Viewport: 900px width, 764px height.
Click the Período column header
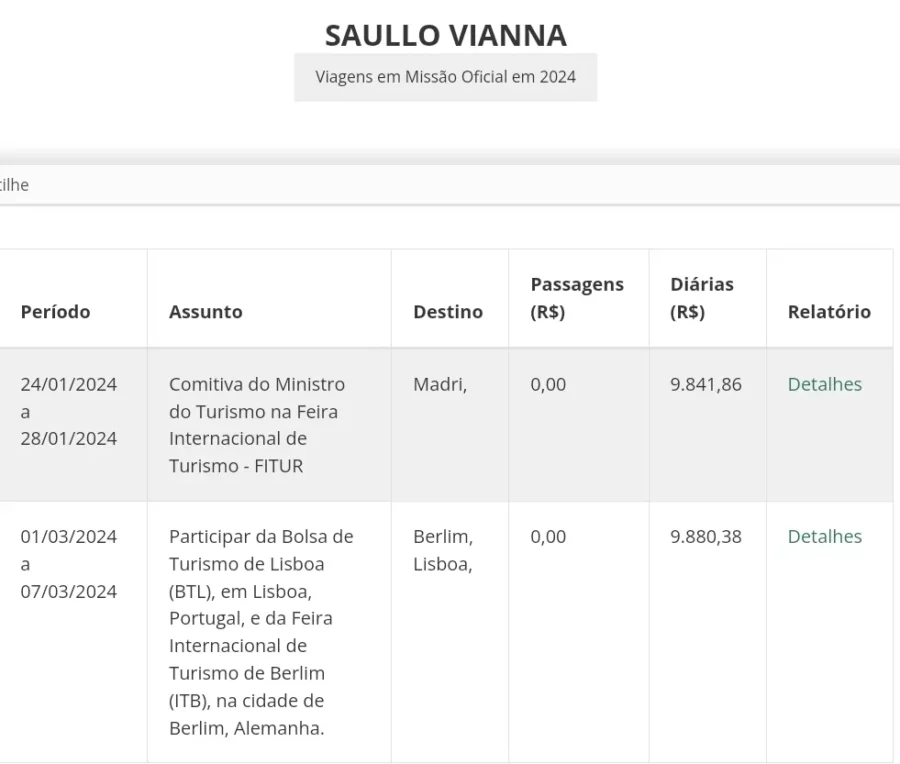click(x=55, y=312)
